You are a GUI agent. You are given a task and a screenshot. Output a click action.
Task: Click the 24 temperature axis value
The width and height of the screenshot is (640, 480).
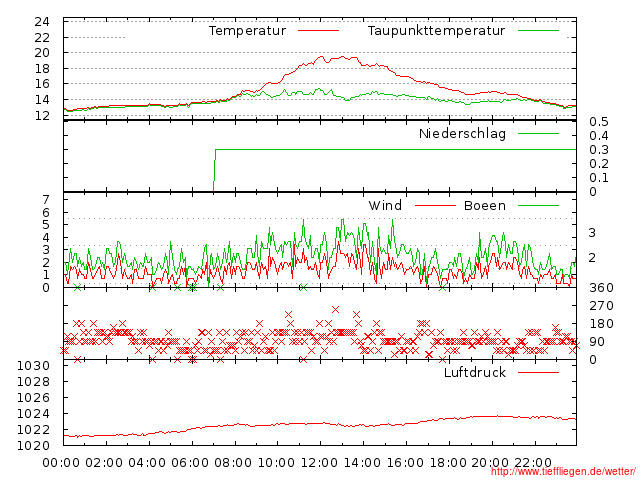tap(42, 22)
